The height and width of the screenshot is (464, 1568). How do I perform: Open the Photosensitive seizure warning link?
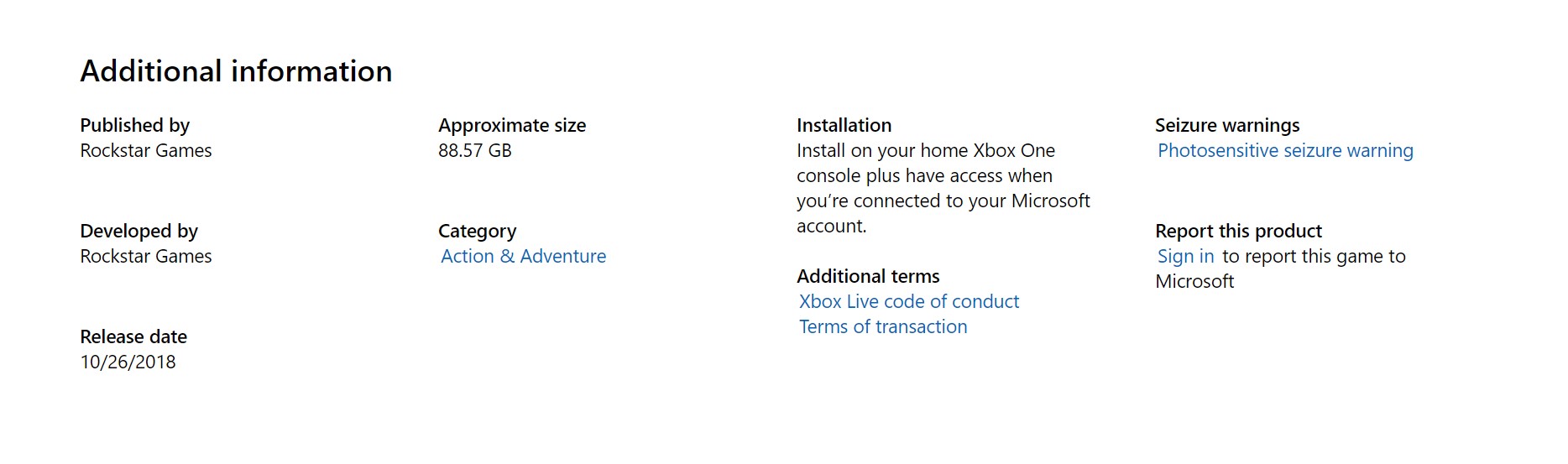1285,151
